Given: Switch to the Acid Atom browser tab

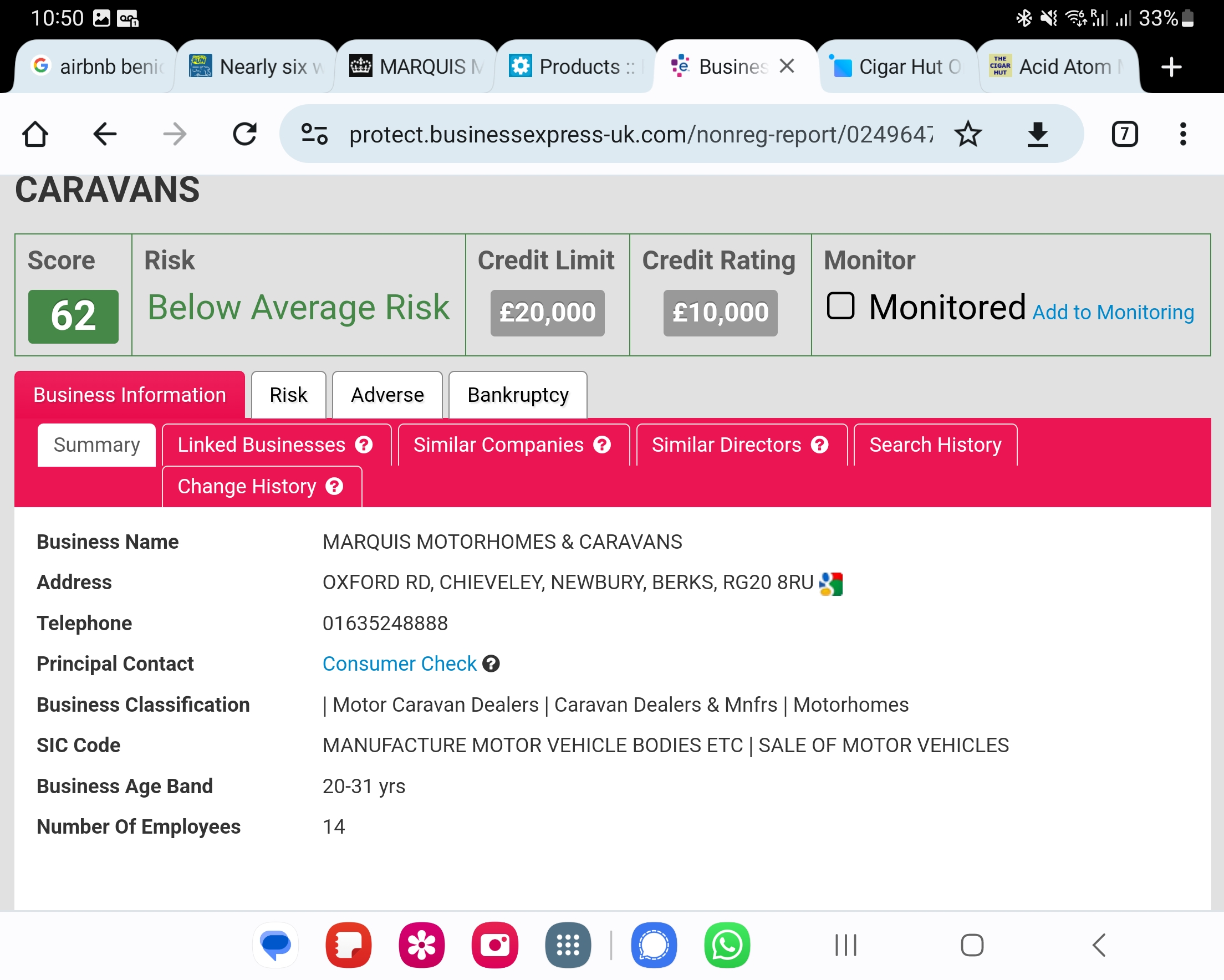Looking at the screenshot, I should click(1057, 67).
